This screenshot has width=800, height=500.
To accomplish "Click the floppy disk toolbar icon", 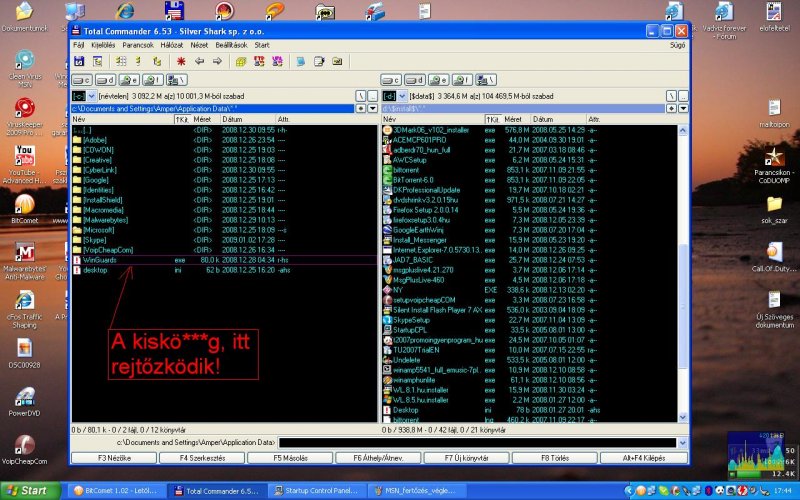I will pos(79,61).
